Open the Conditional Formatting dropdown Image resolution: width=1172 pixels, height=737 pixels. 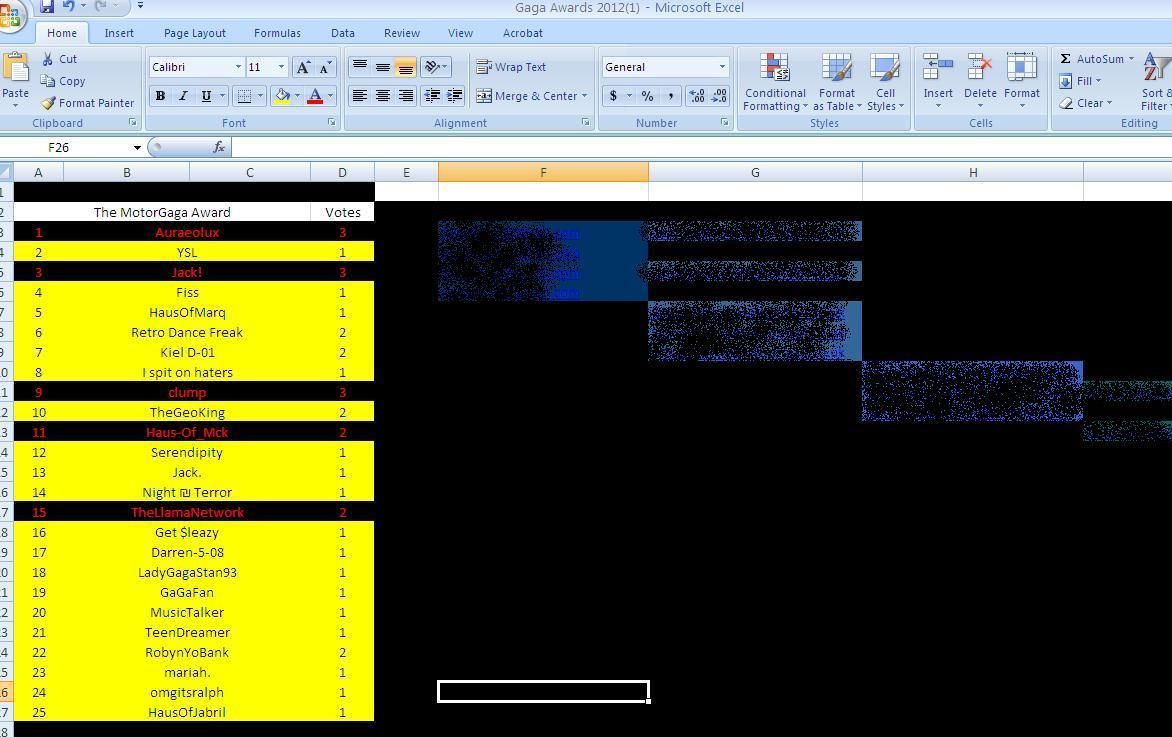pos(775,82)
